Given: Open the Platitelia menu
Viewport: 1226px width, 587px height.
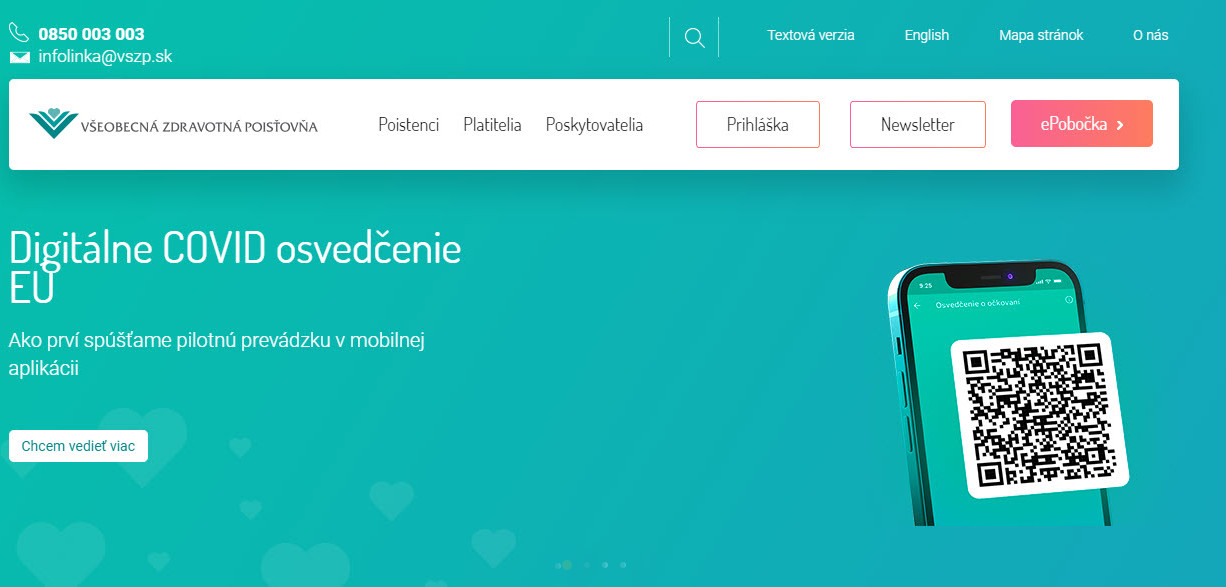Looking at the screenshot, I should [492, 125].
